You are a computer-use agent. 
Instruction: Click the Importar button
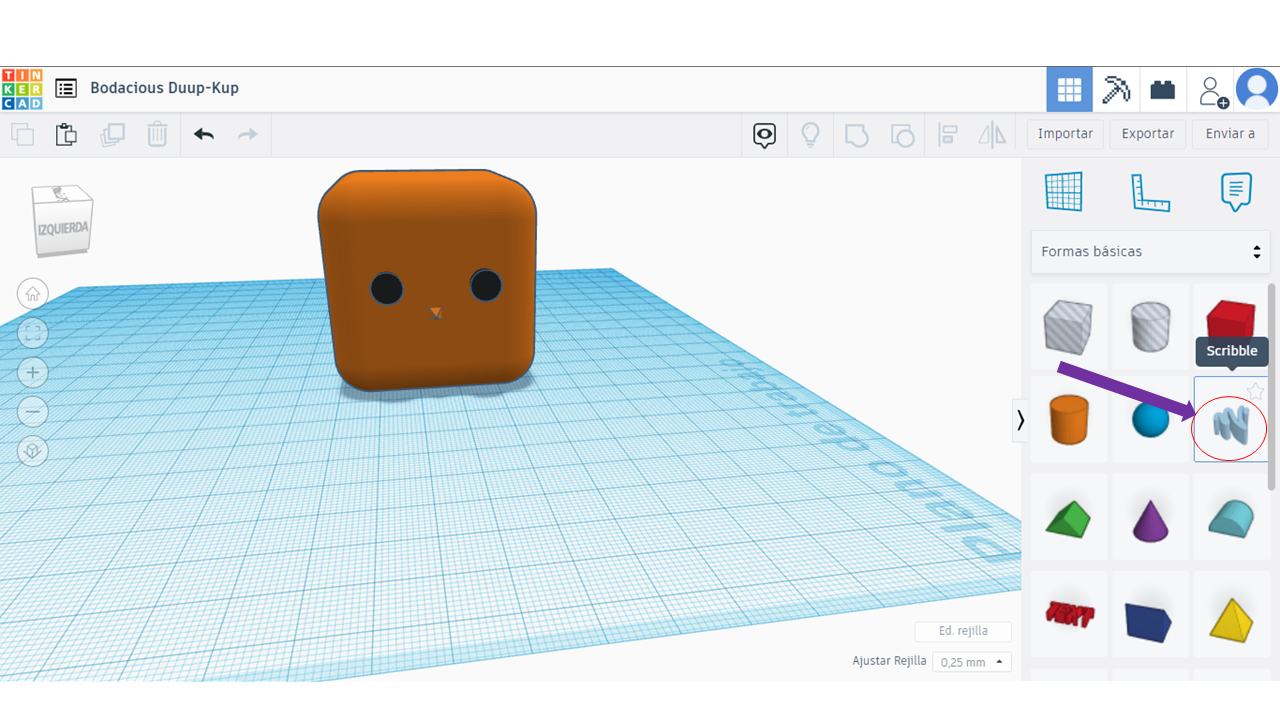[1065, 134]
